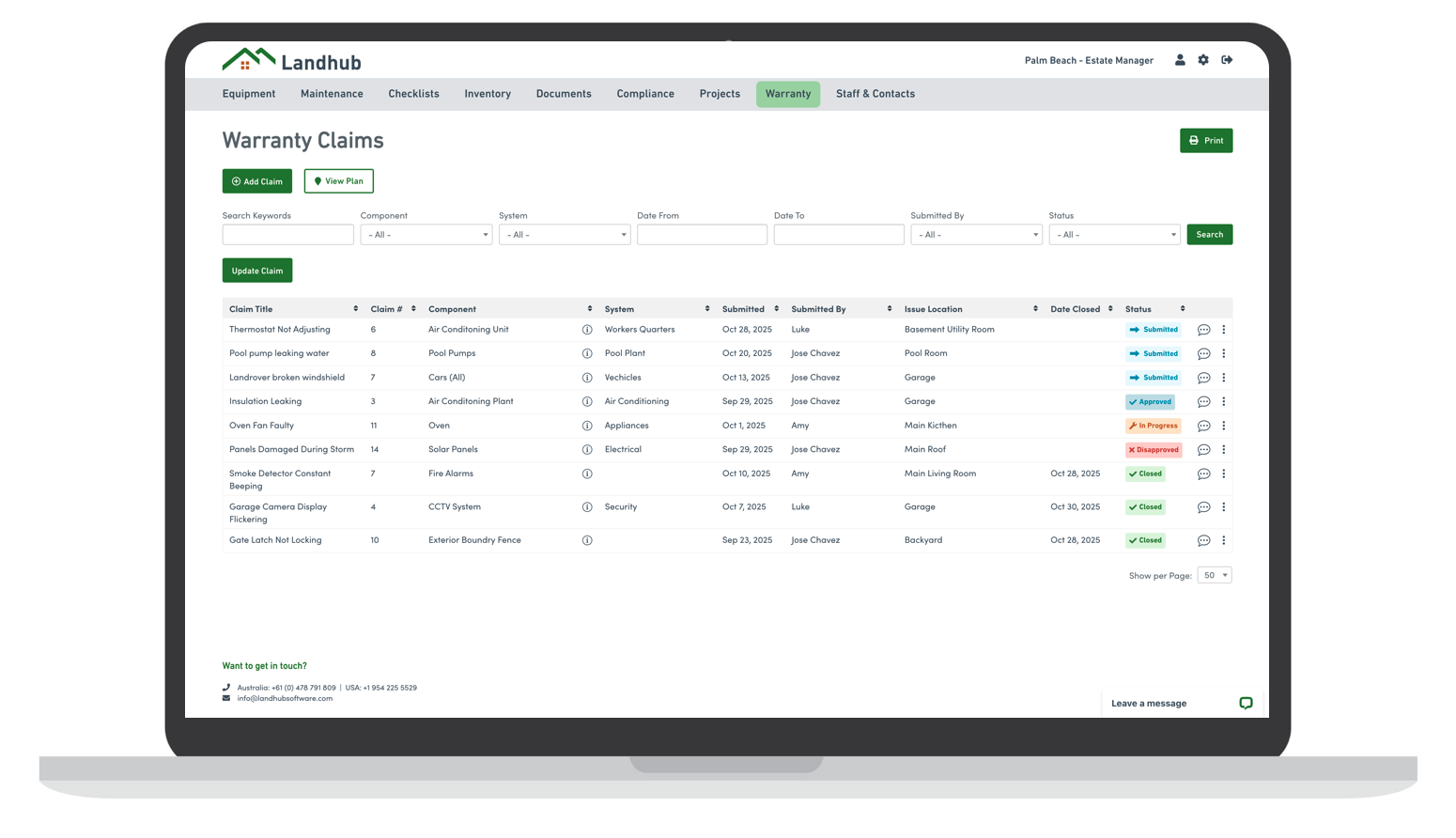Click info icon beside CCTV System
The image size is (1456, 838).
pyautogui.click(x=587, y=507)
